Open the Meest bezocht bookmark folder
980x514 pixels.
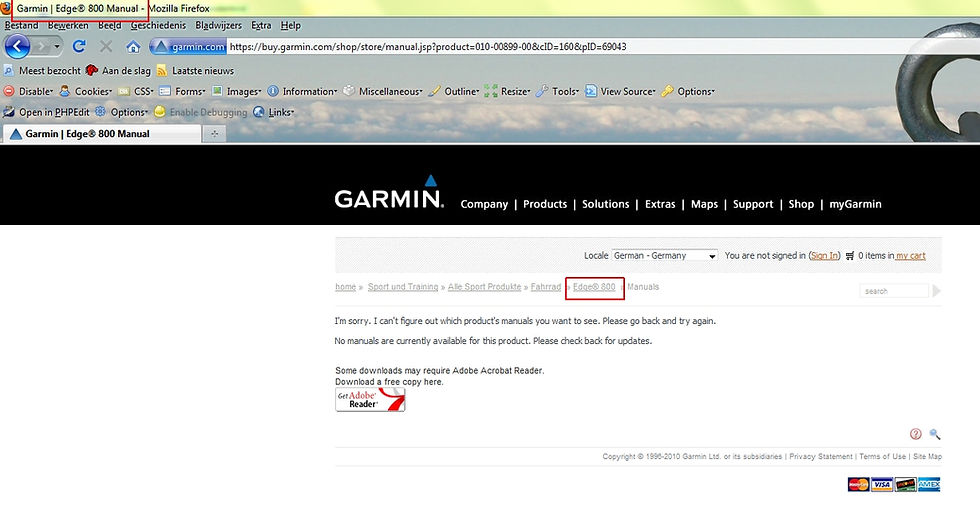click(x=42, y=71)
